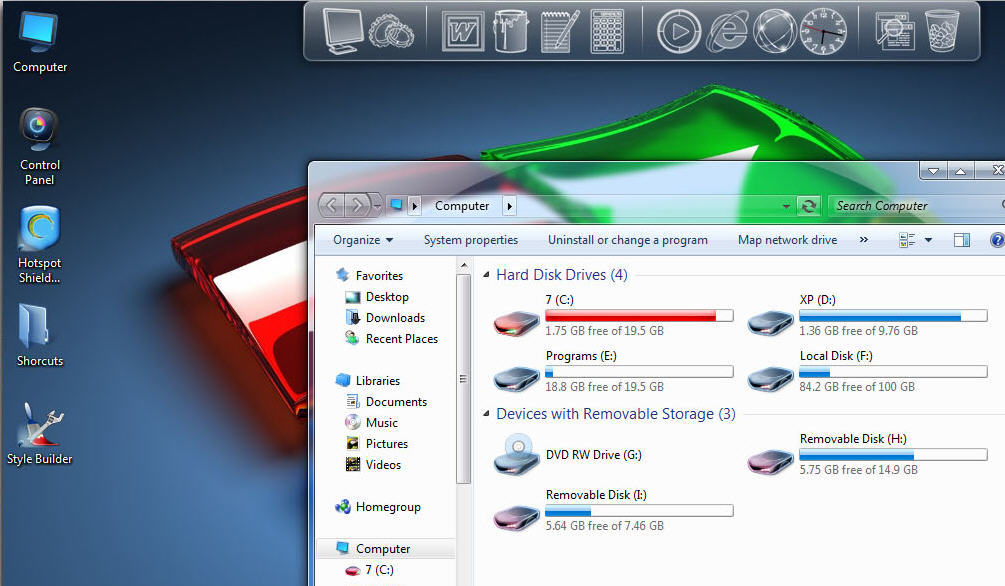Click the Refresh button beside address bar
Screen dimensions: 1005x586
809,206
